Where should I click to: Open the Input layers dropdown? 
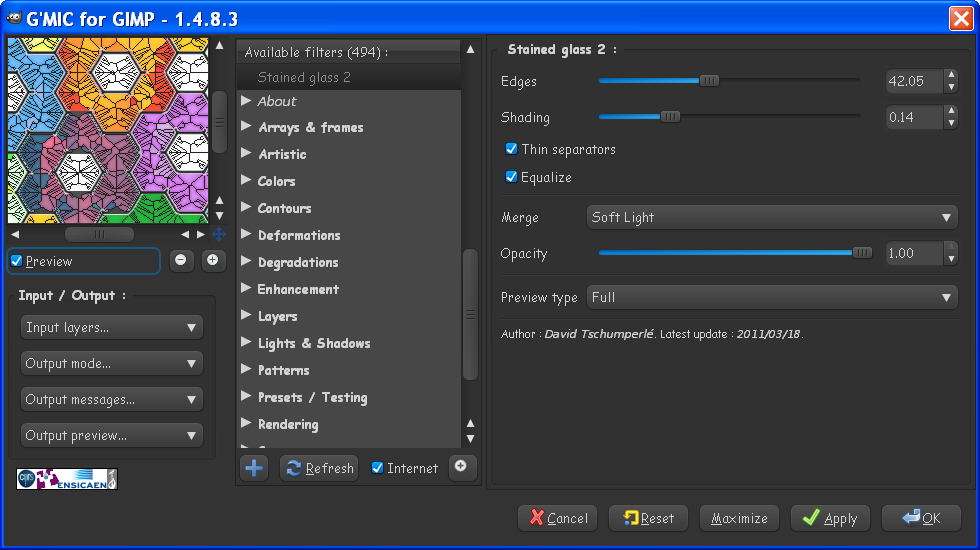(x=112, y=328)
